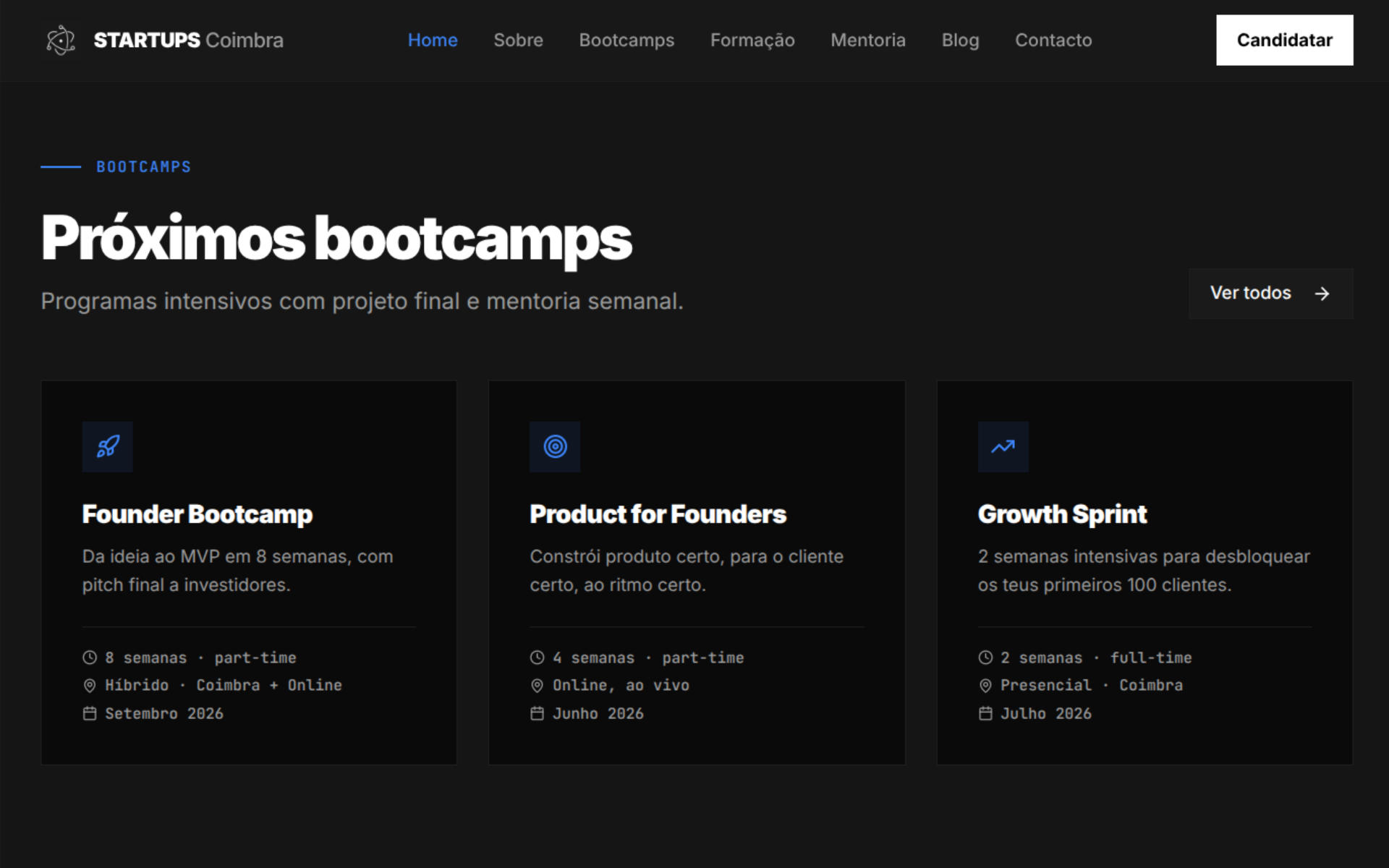Click location pin beside Presencial · Coimbra
The image size is (1389, 868).
(x=985, y=685)
